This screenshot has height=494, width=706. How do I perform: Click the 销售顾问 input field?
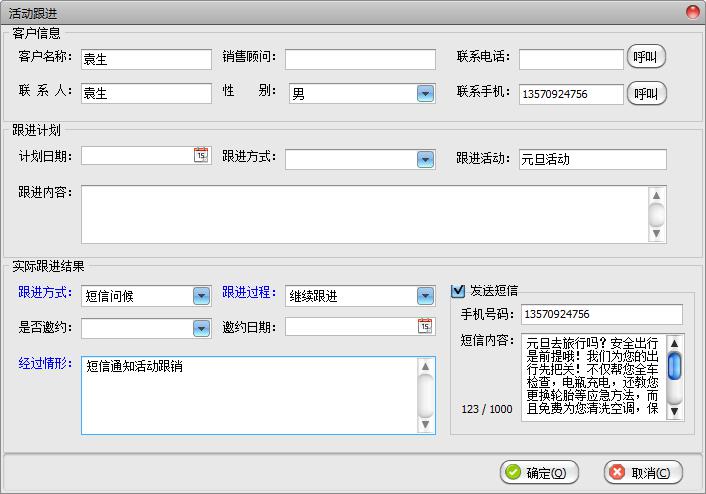360,59
